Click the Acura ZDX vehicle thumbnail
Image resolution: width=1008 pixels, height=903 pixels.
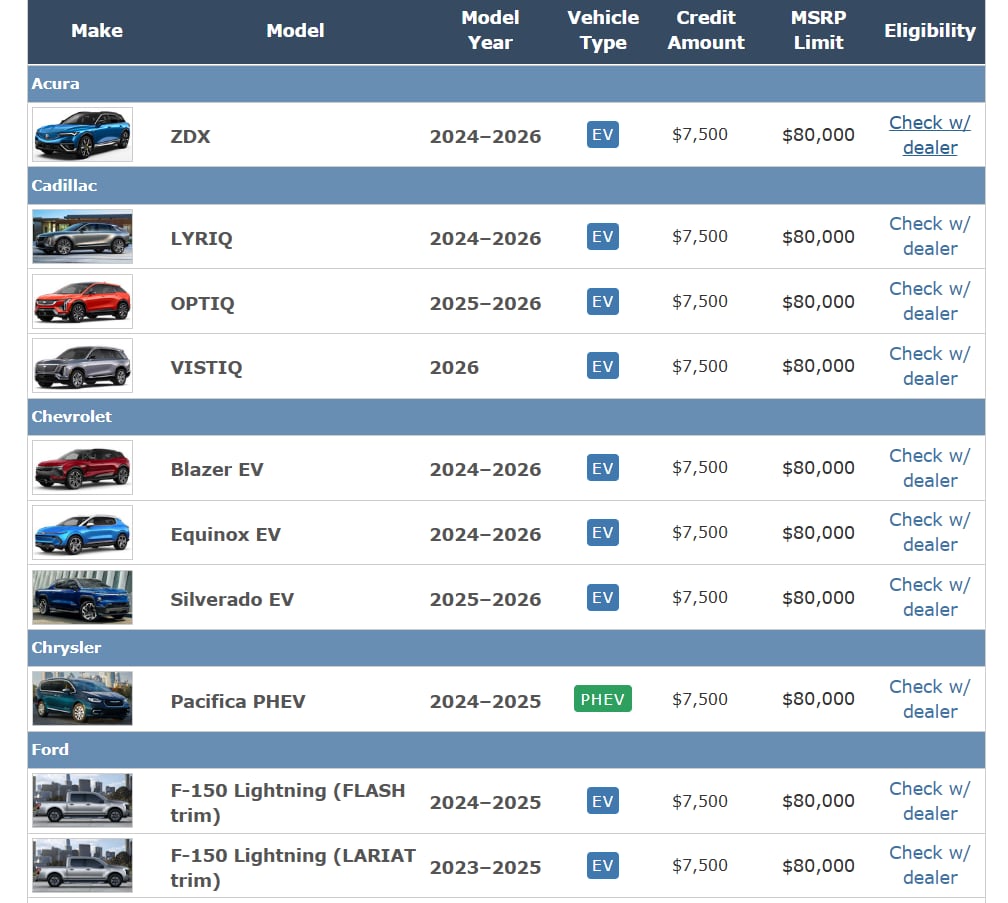[82, 135]
